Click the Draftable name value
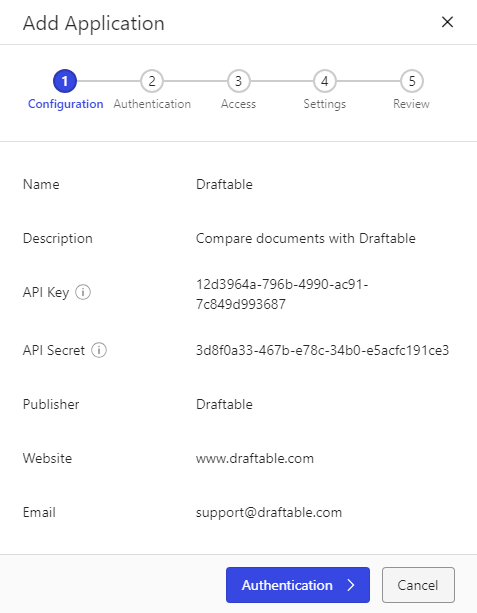This screenshot has height=613, width=477. [224, 184]
